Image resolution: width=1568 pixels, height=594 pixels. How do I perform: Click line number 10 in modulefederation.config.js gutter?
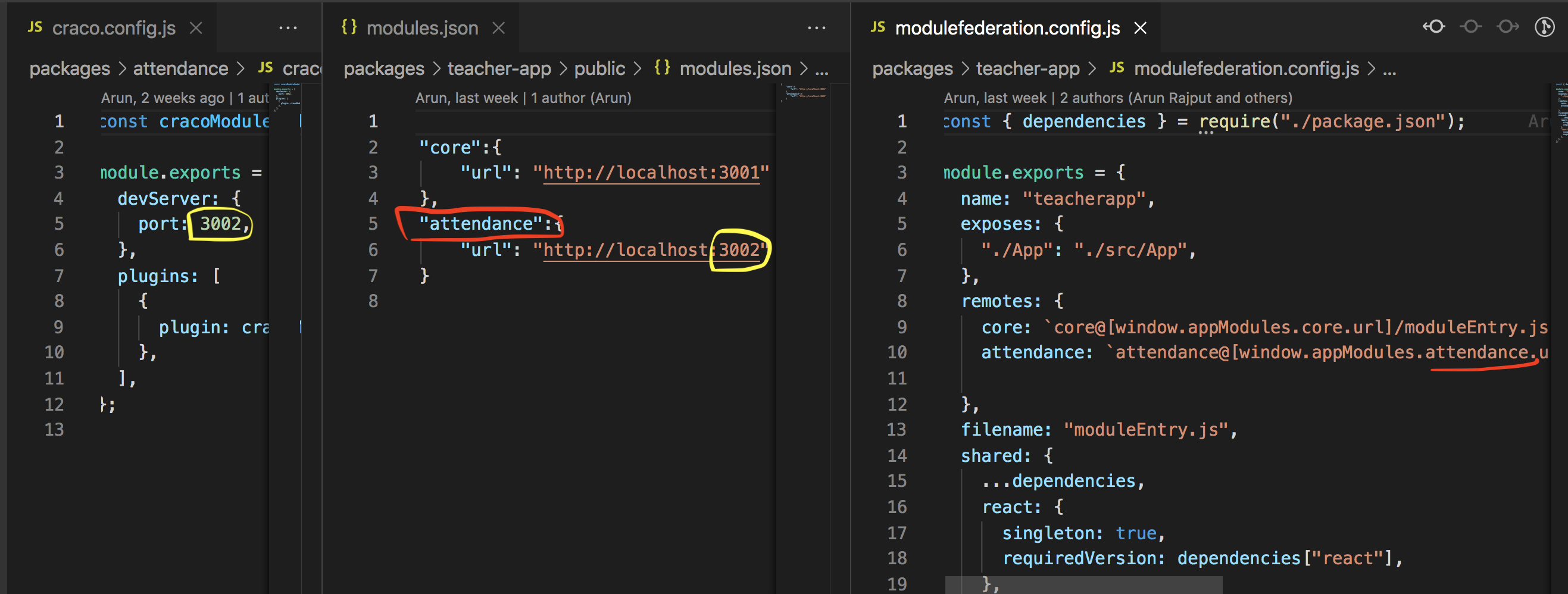(897, 352)
